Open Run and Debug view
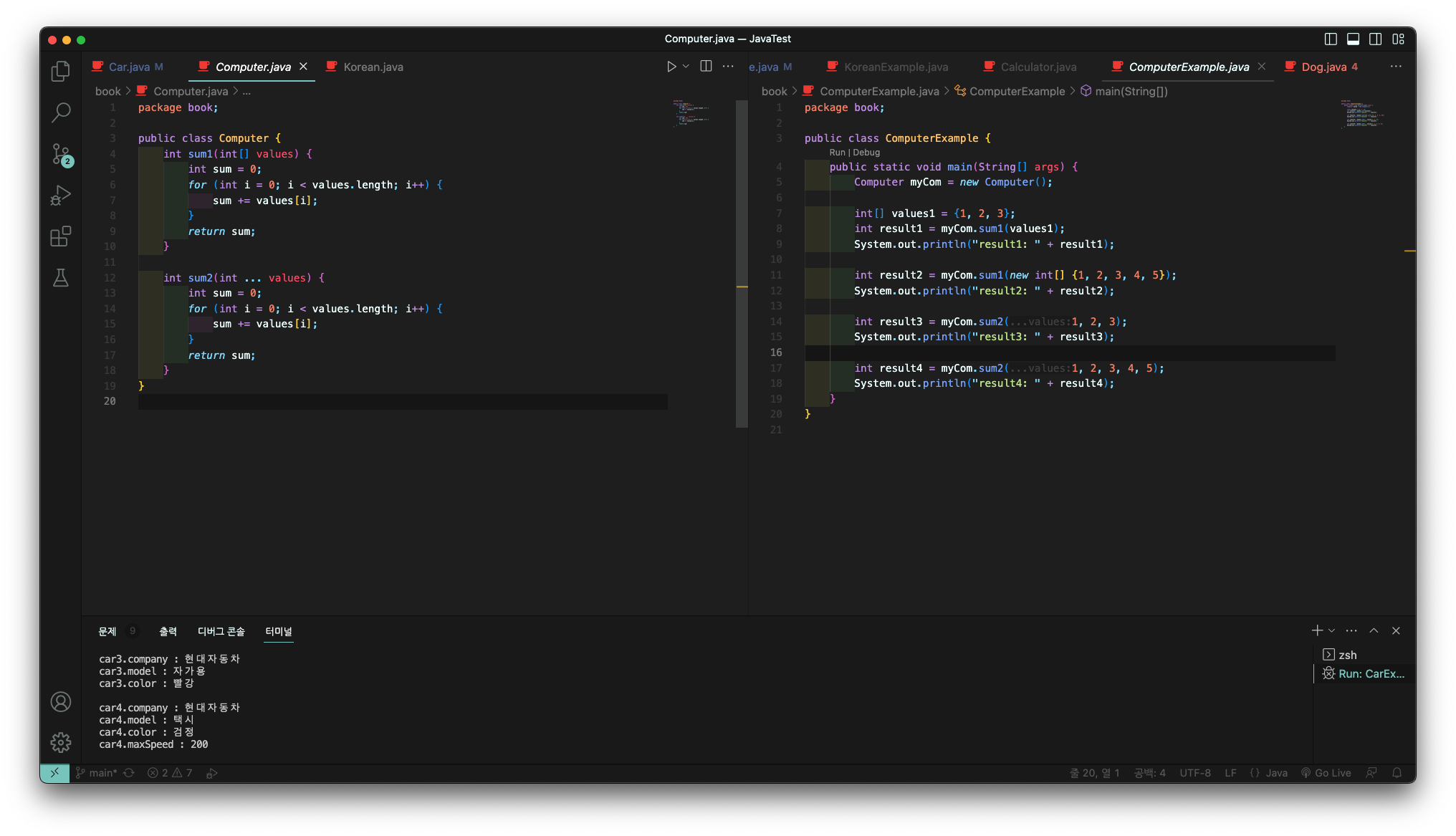Screen dimensions: 1456x836 (x=61, y=195)
